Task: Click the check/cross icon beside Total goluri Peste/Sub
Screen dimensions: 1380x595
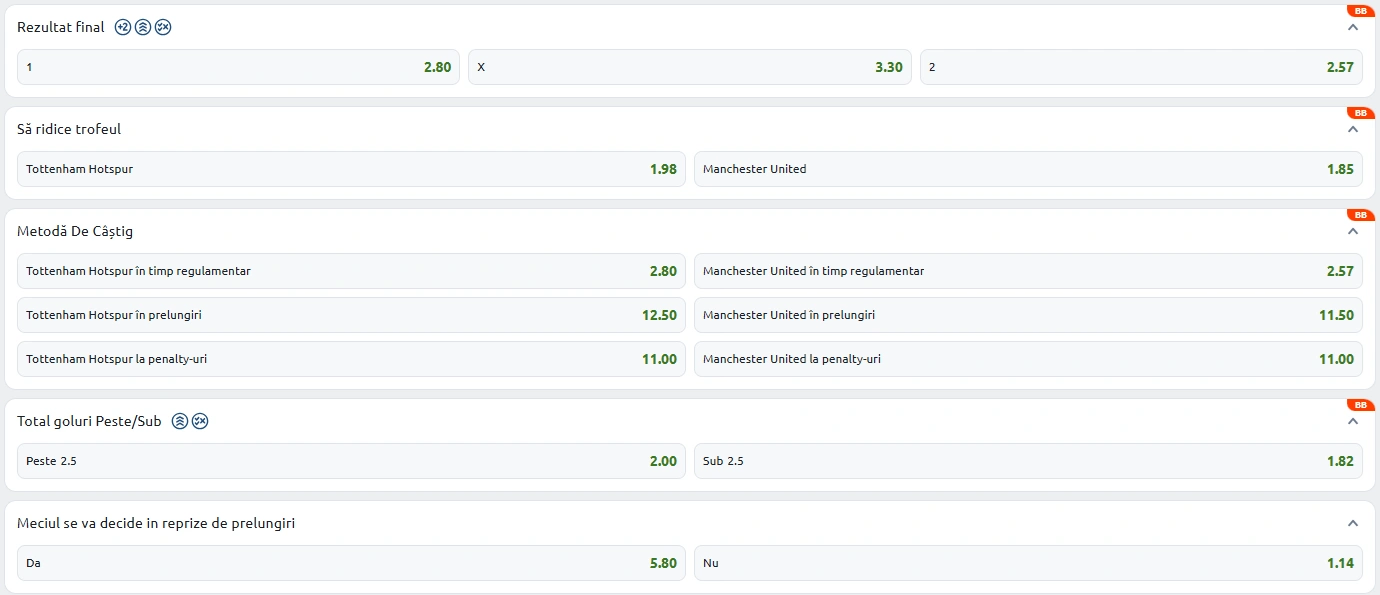Action: (x=200, y=421)
